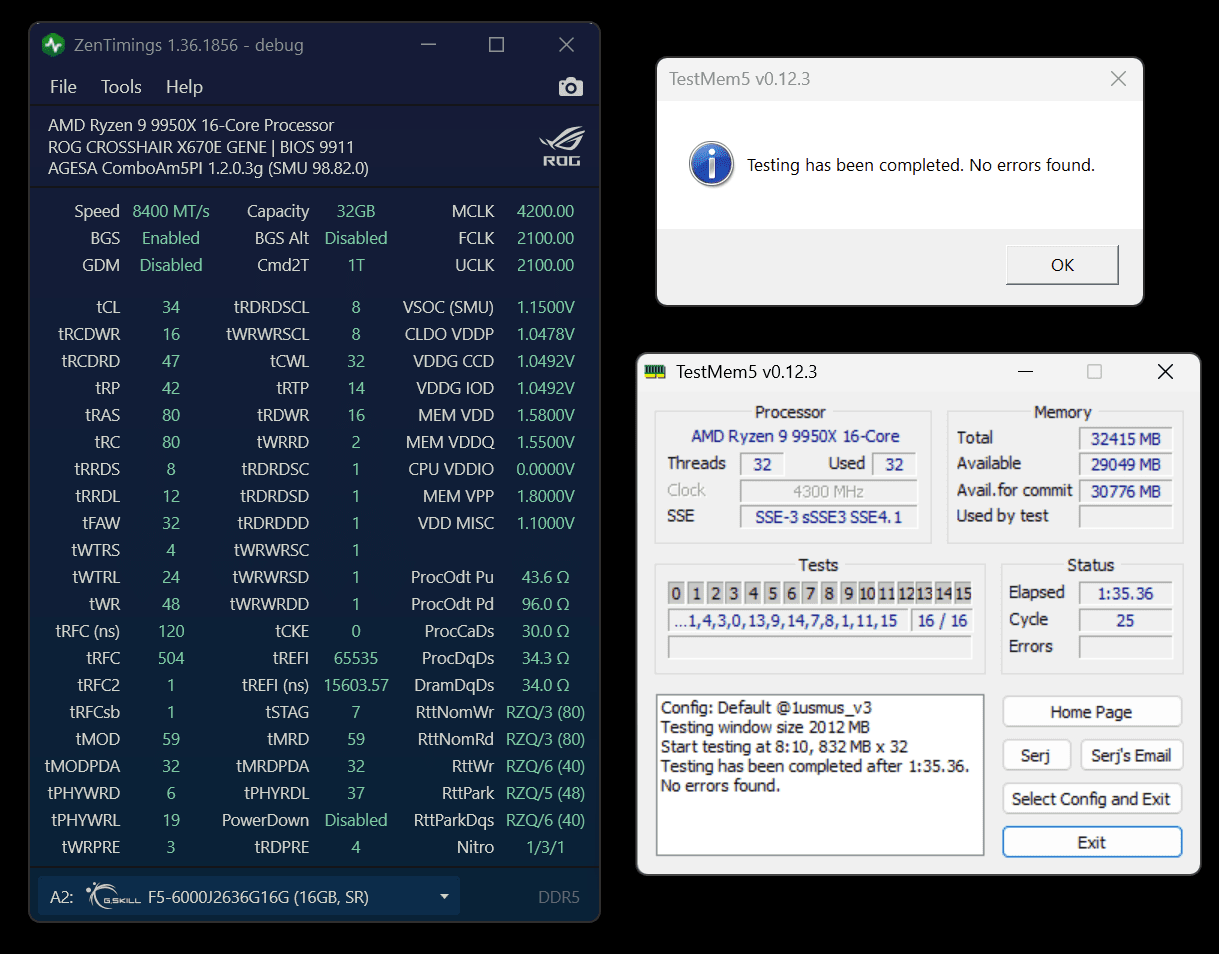Close the ZenTimings window
Image resolution: width=1219 pixels, height=954 pixels.
click(x=566, y=45)
